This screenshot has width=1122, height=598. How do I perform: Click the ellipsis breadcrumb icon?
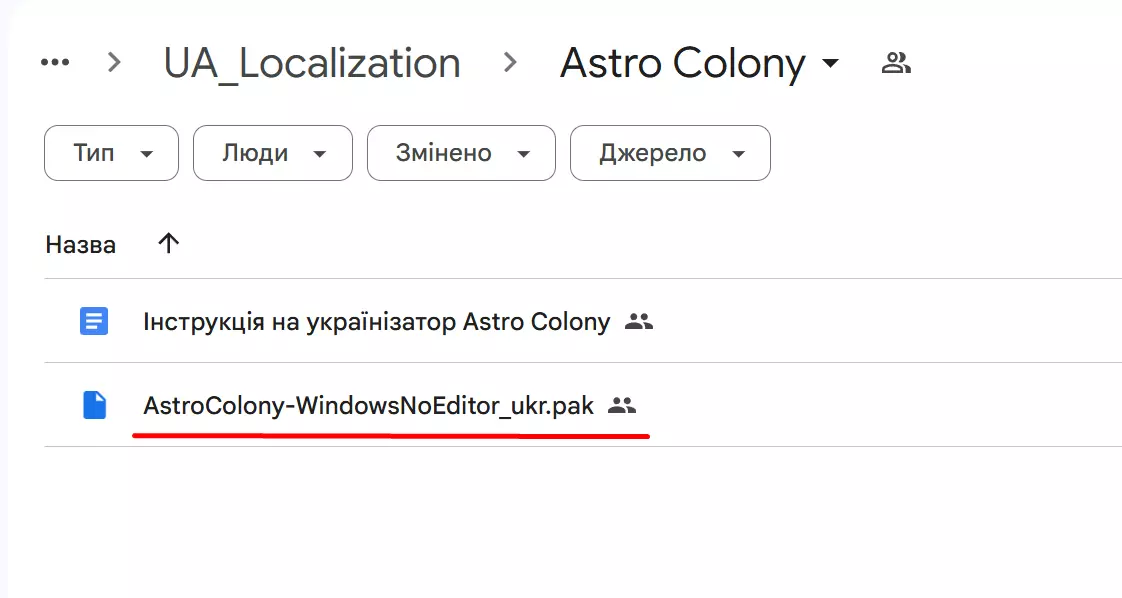[x=55, y=63]
